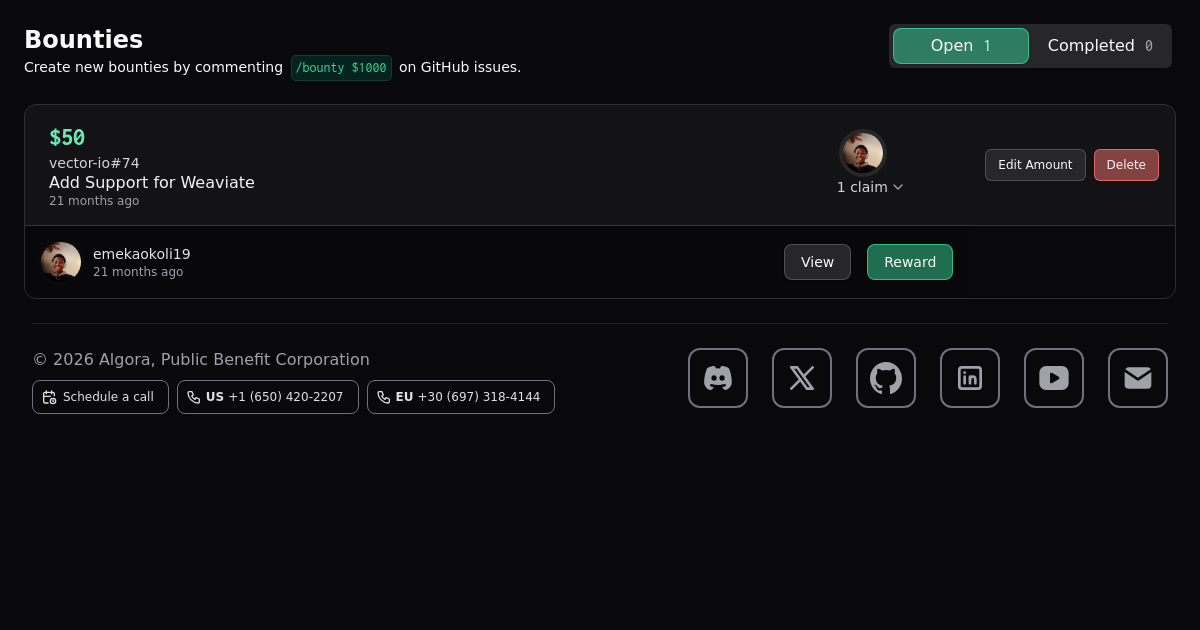Switch to the Open bounties tab

pos(960,46)
